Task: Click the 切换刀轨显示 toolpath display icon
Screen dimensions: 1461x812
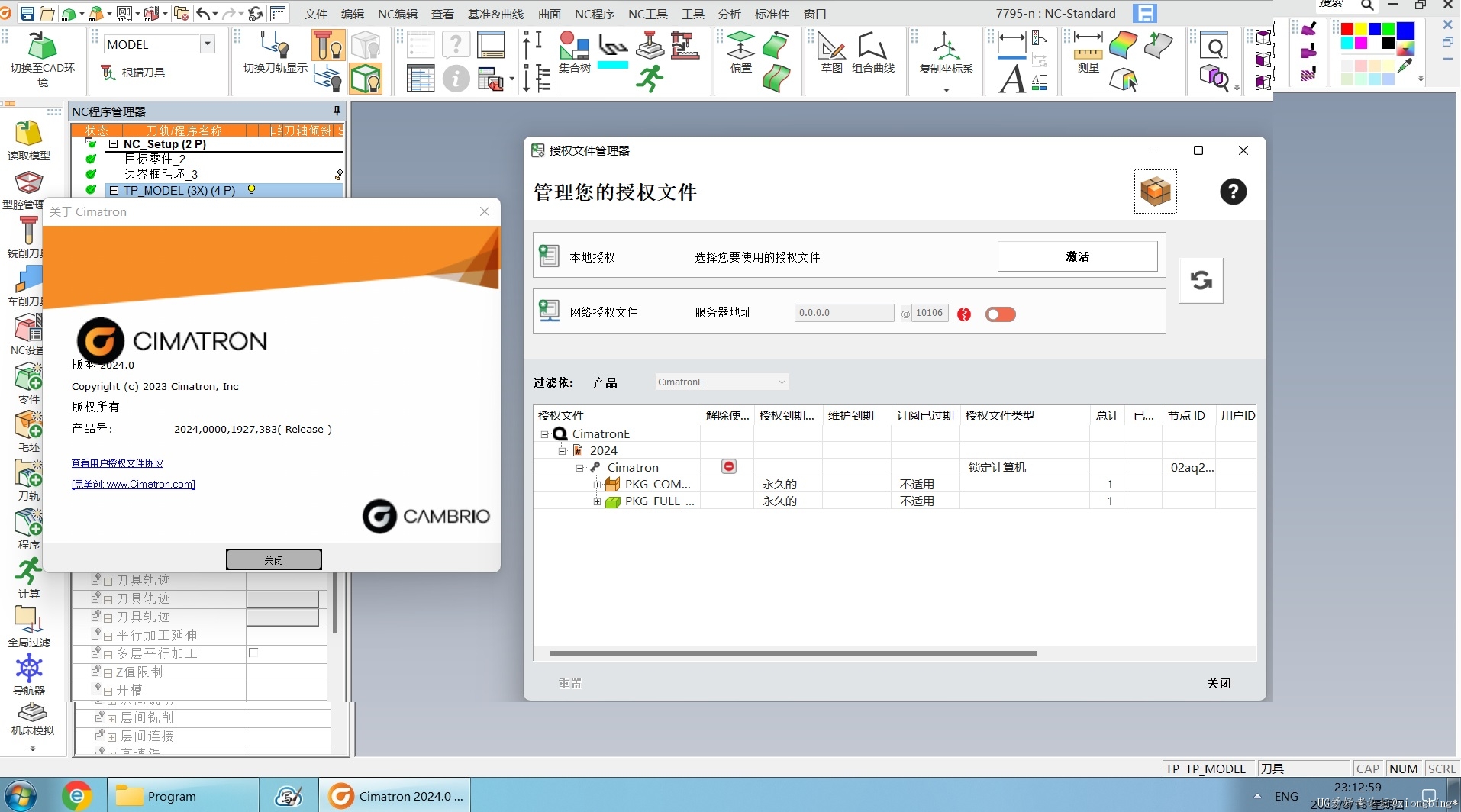Action: 275,52
